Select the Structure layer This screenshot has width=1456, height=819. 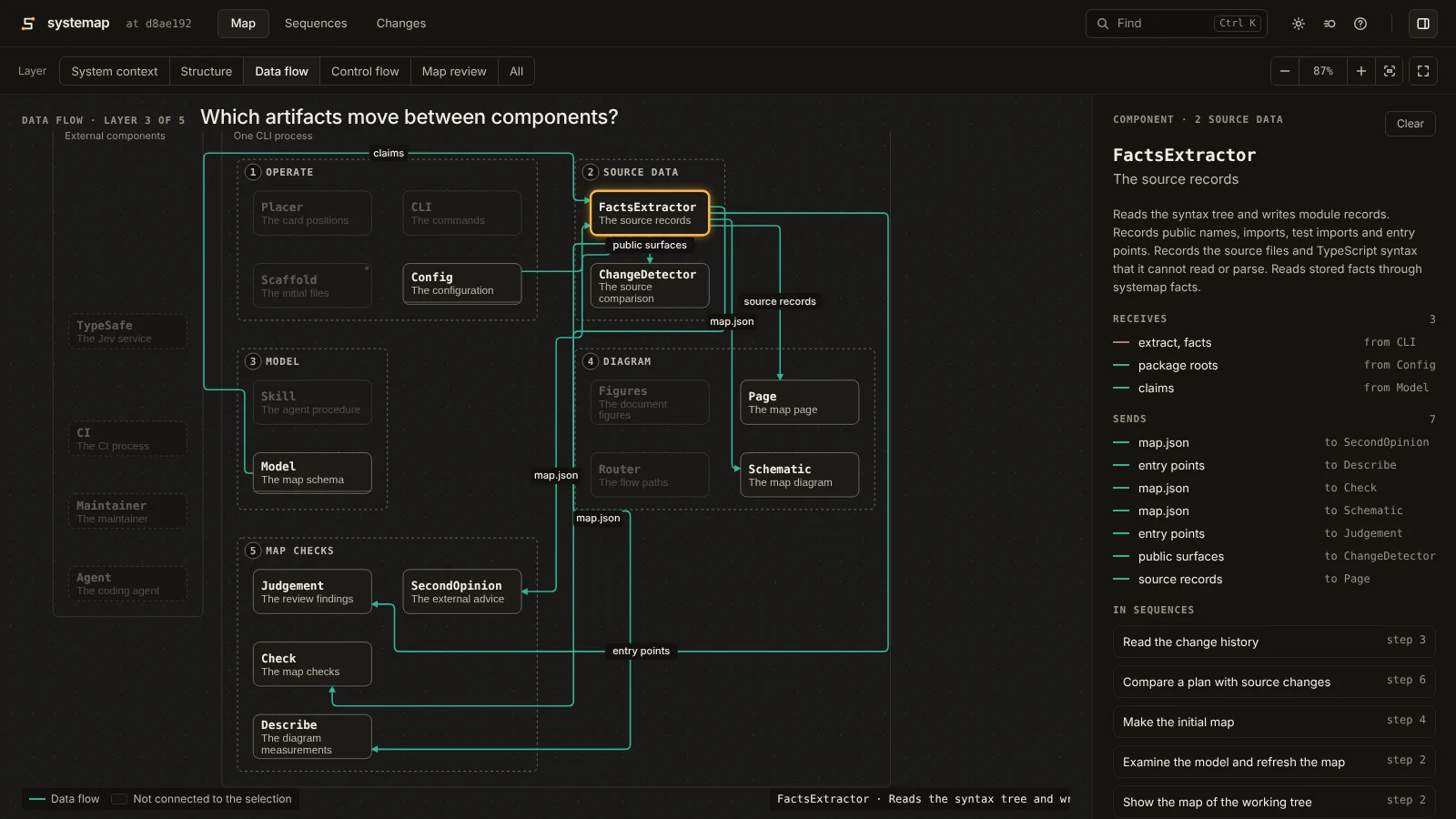207,71
